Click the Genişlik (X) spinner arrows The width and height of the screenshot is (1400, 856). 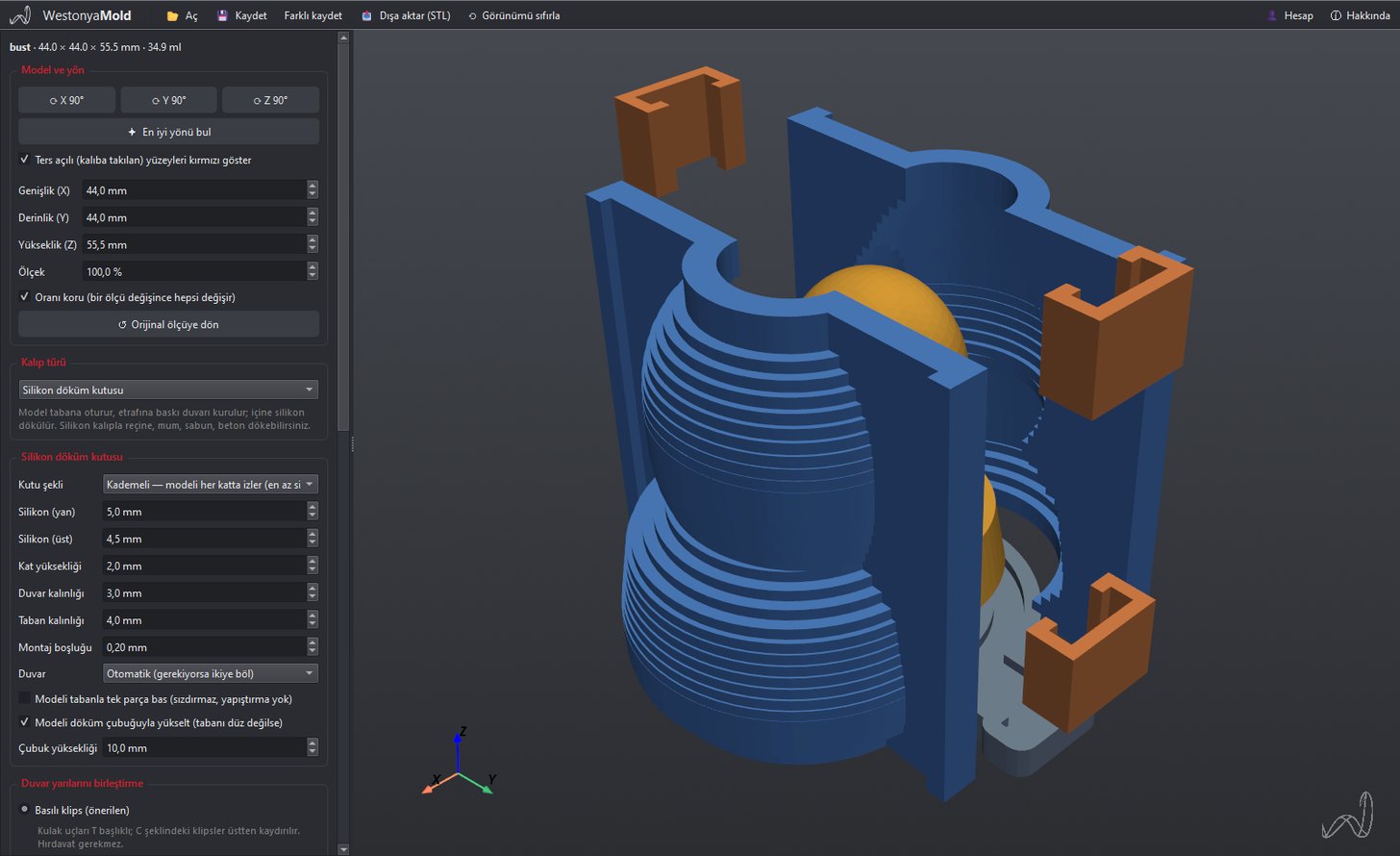coord(312,190)
